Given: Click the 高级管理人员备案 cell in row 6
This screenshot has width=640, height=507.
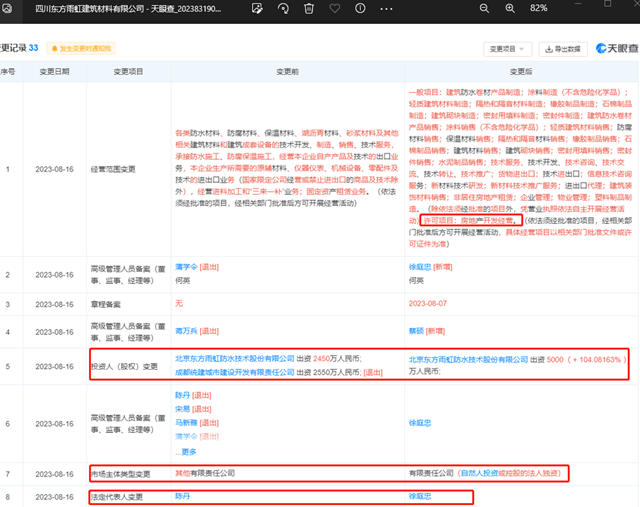Looking at the screenshot, I should tap(128, 424).
